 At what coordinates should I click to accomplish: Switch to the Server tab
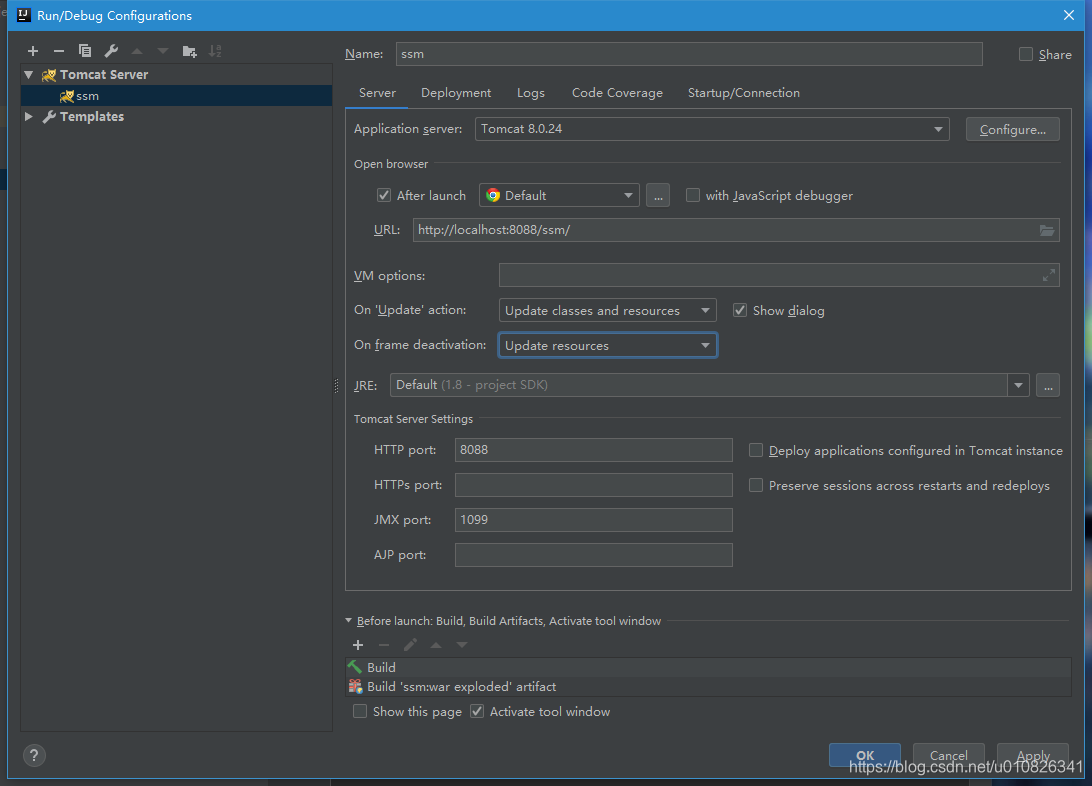point(377,93)
